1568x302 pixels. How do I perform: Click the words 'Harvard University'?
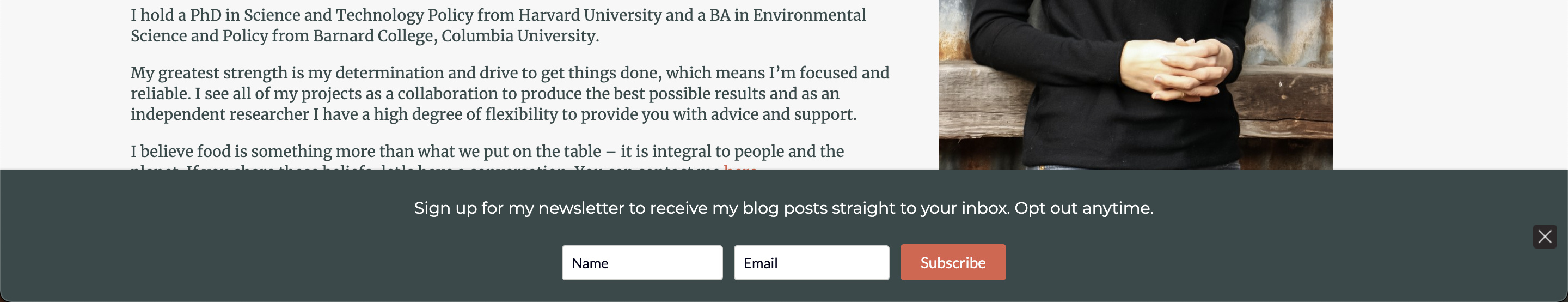589,15
